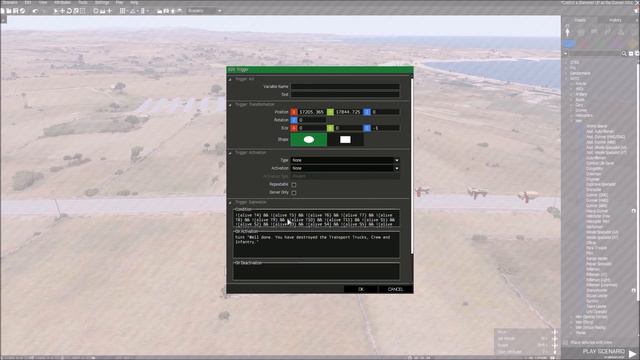
Task: Click the asset search magnifier icon
Action: point(624,53)
